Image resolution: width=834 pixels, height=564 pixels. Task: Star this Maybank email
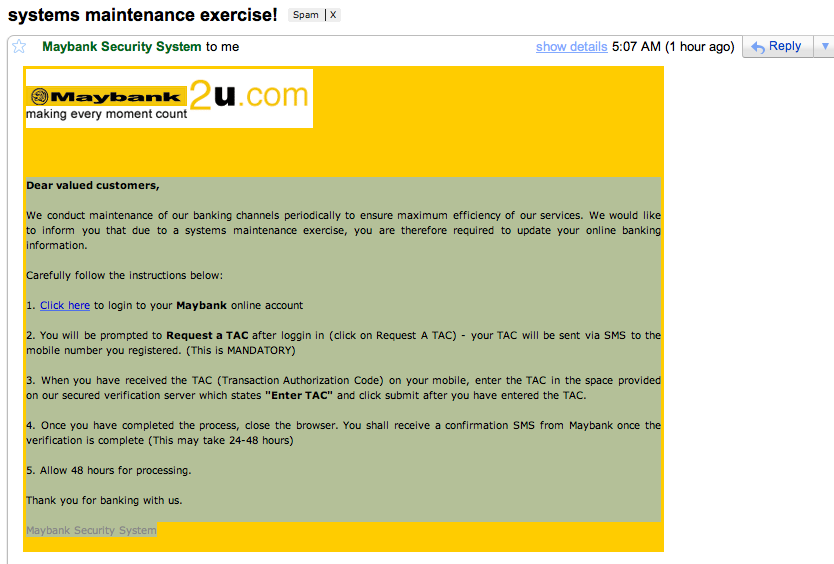19,46
